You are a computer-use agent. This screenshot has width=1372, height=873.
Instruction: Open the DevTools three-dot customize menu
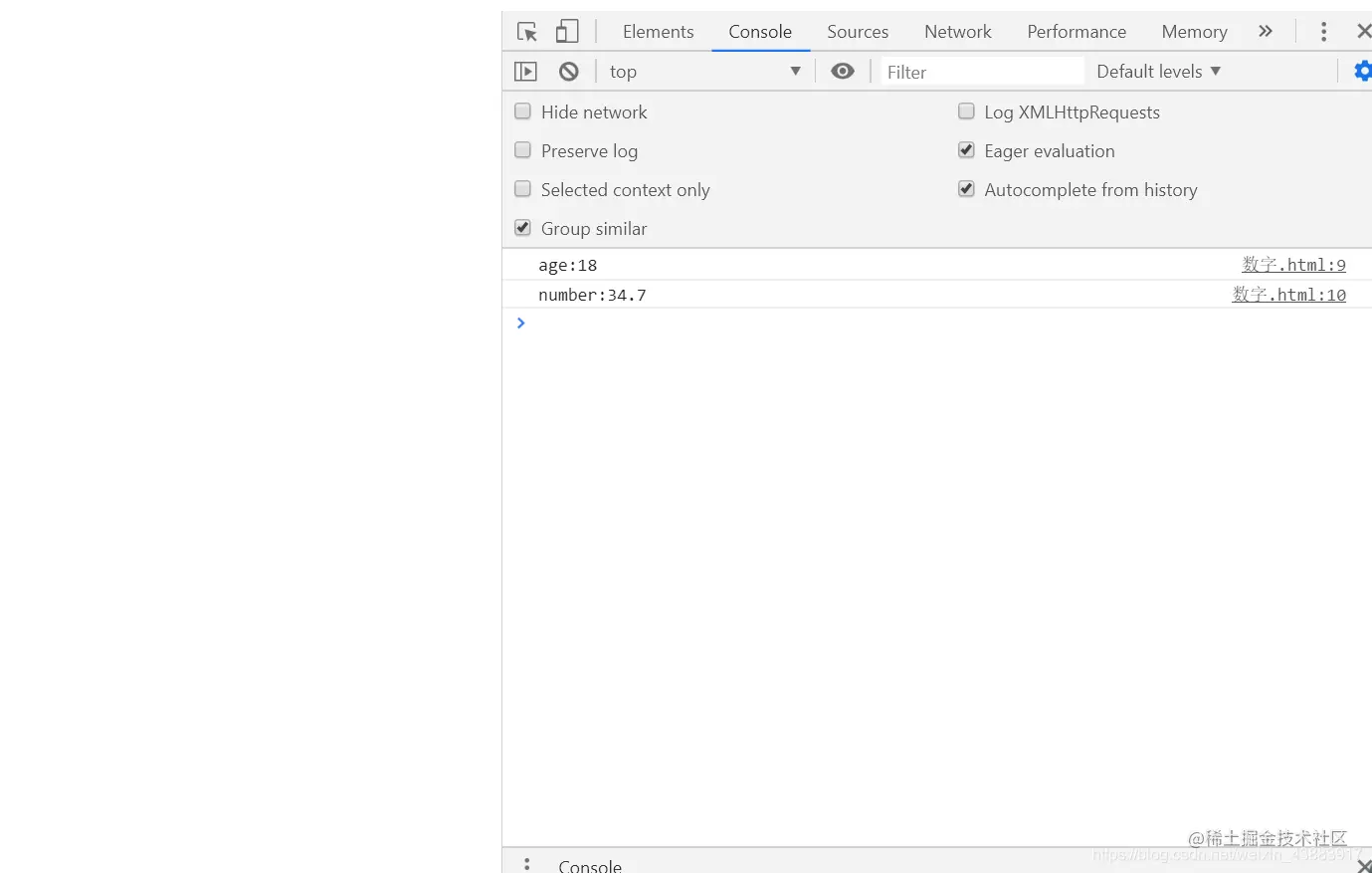click(1323, 32)
